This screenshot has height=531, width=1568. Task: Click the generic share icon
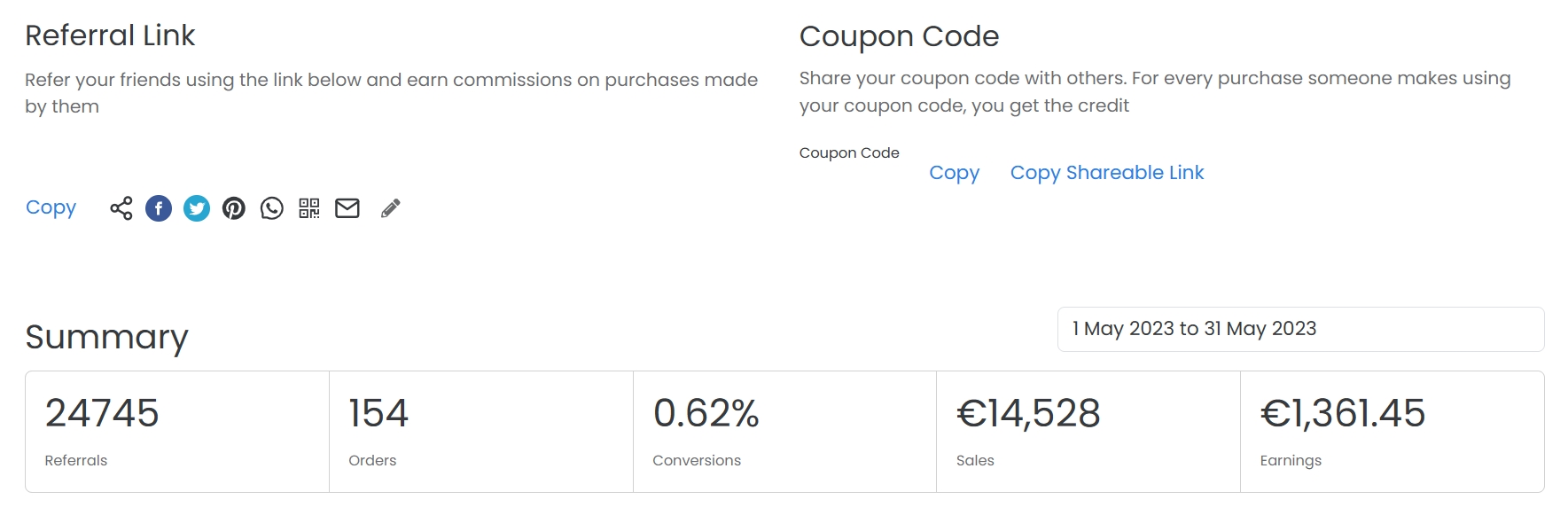[x=121, y=208]
